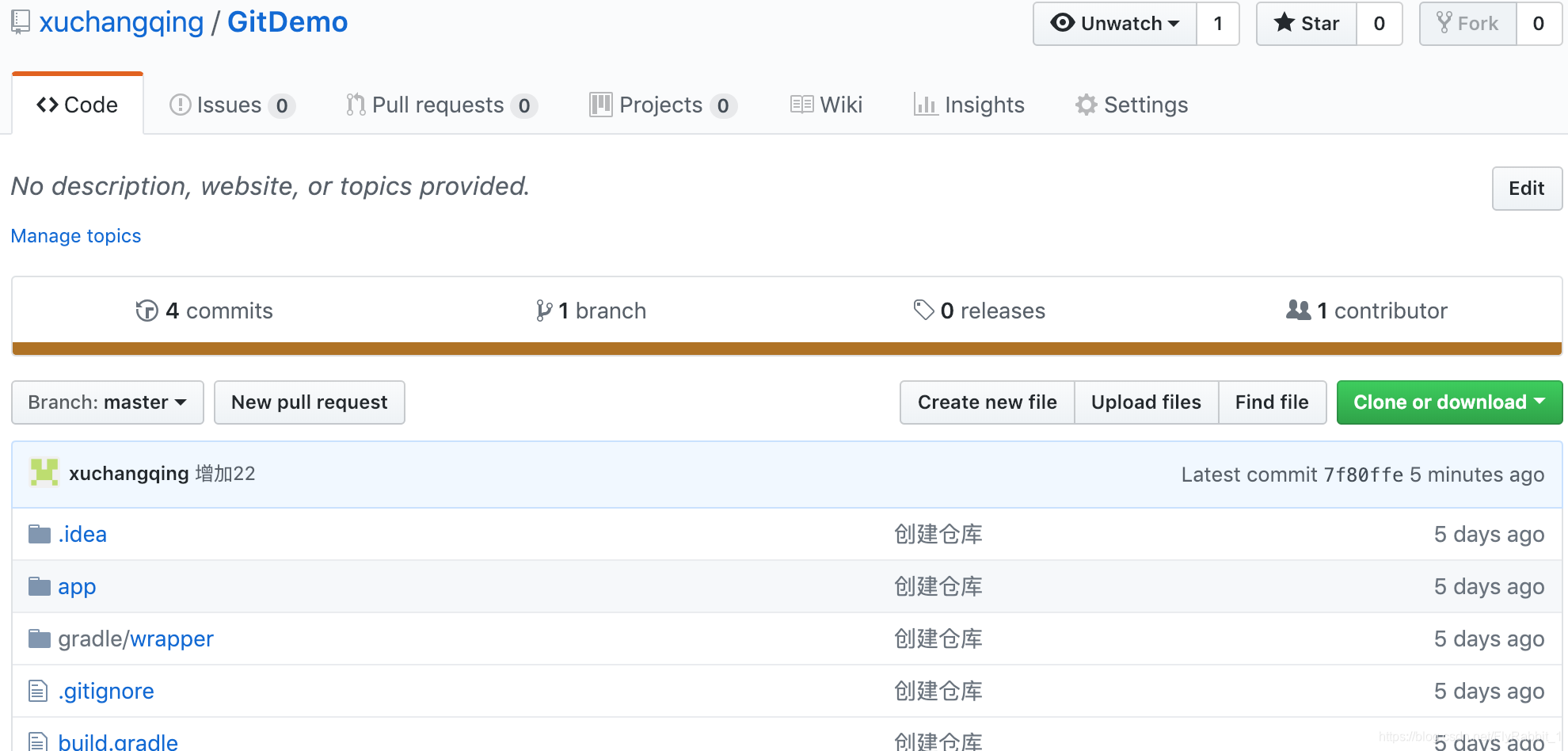Image resolution: width=1568 pixels, height=751 pixels.
Task: Click the contributors people icon
Action: (1299, 310)
